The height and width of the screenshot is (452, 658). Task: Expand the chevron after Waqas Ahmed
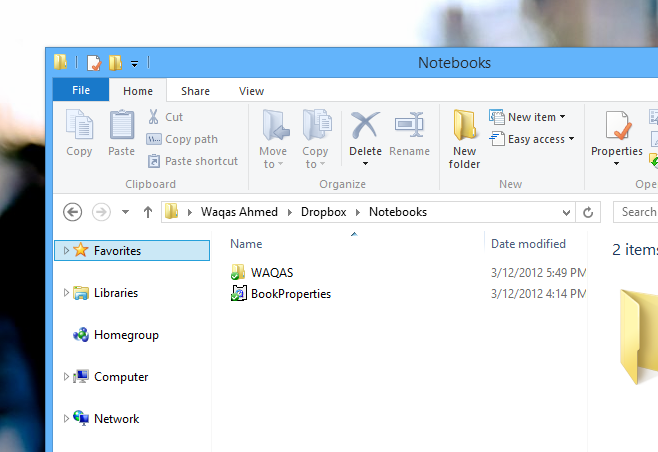[x=290, y=212]
